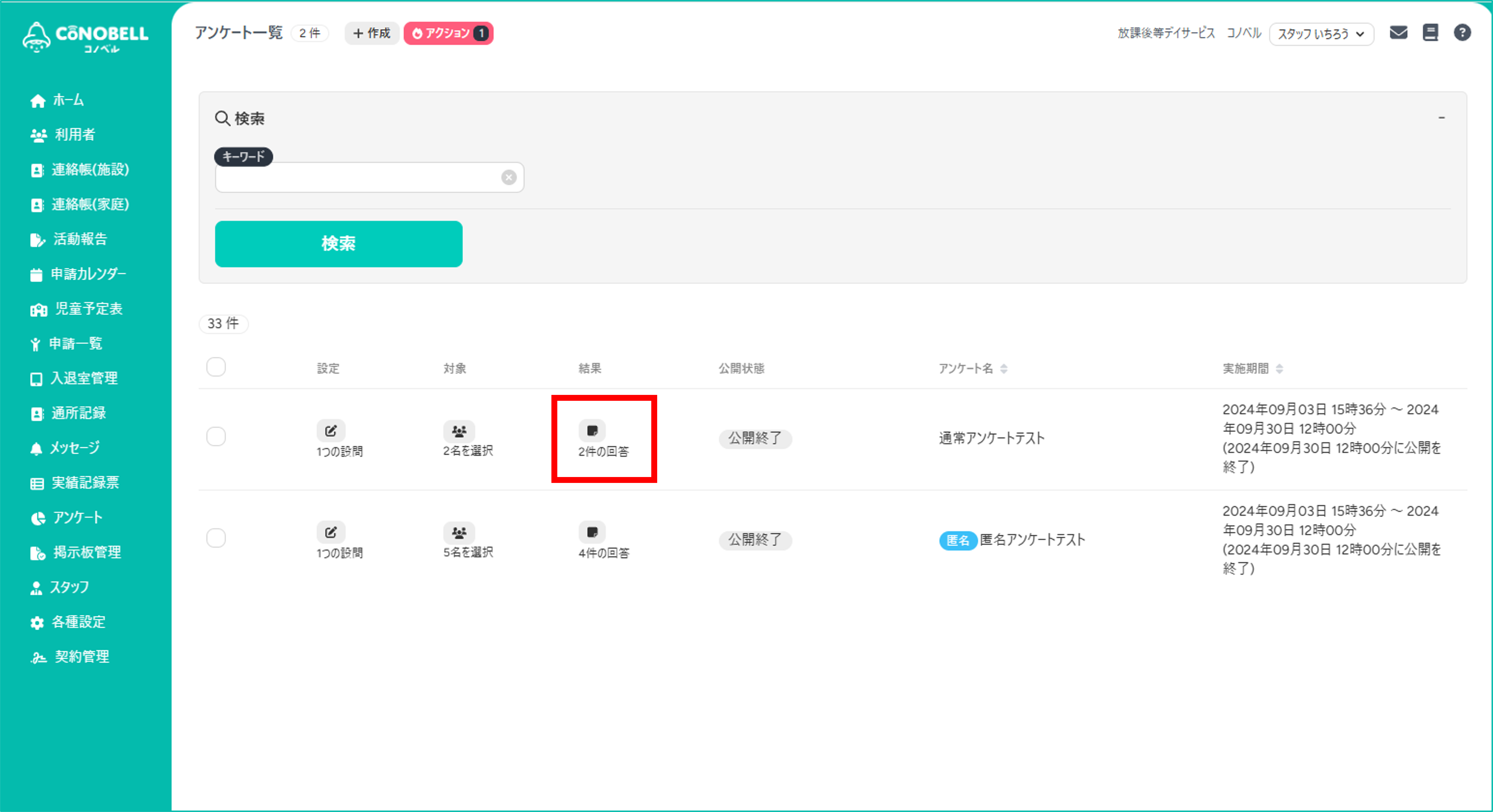Open 入退室管理 in the sidebar
Image resolution: width=1493 pixels, height=812 pixels.
[x=74, y=379]
